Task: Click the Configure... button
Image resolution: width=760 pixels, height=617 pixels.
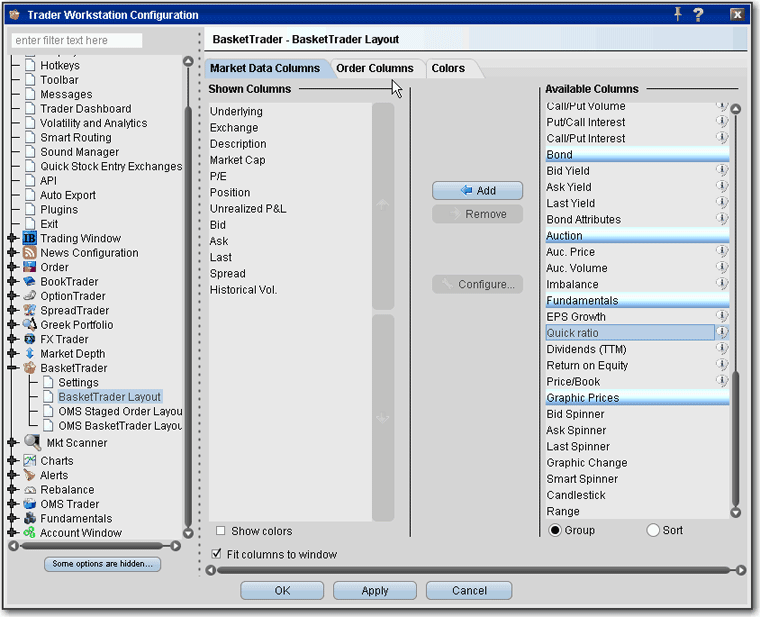Action: coord(477,284)
